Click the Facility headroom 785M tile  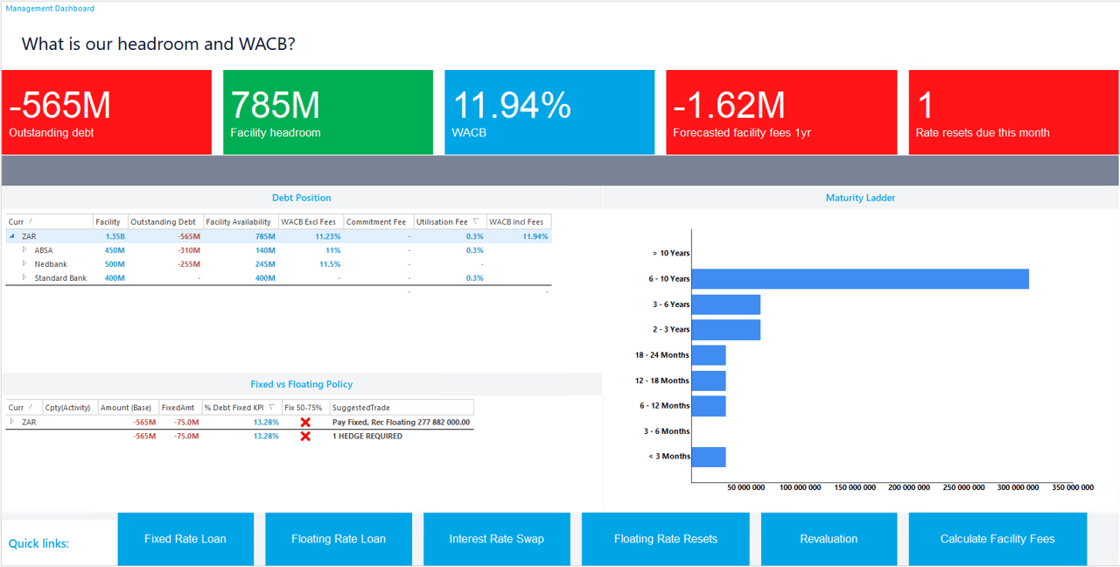click(328, 112)
